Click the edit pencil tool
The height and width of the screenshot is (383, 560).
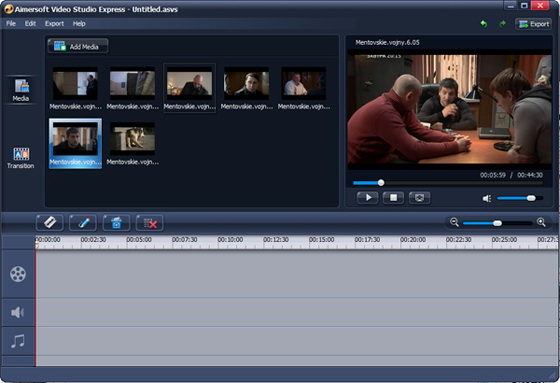pos(83,223)
